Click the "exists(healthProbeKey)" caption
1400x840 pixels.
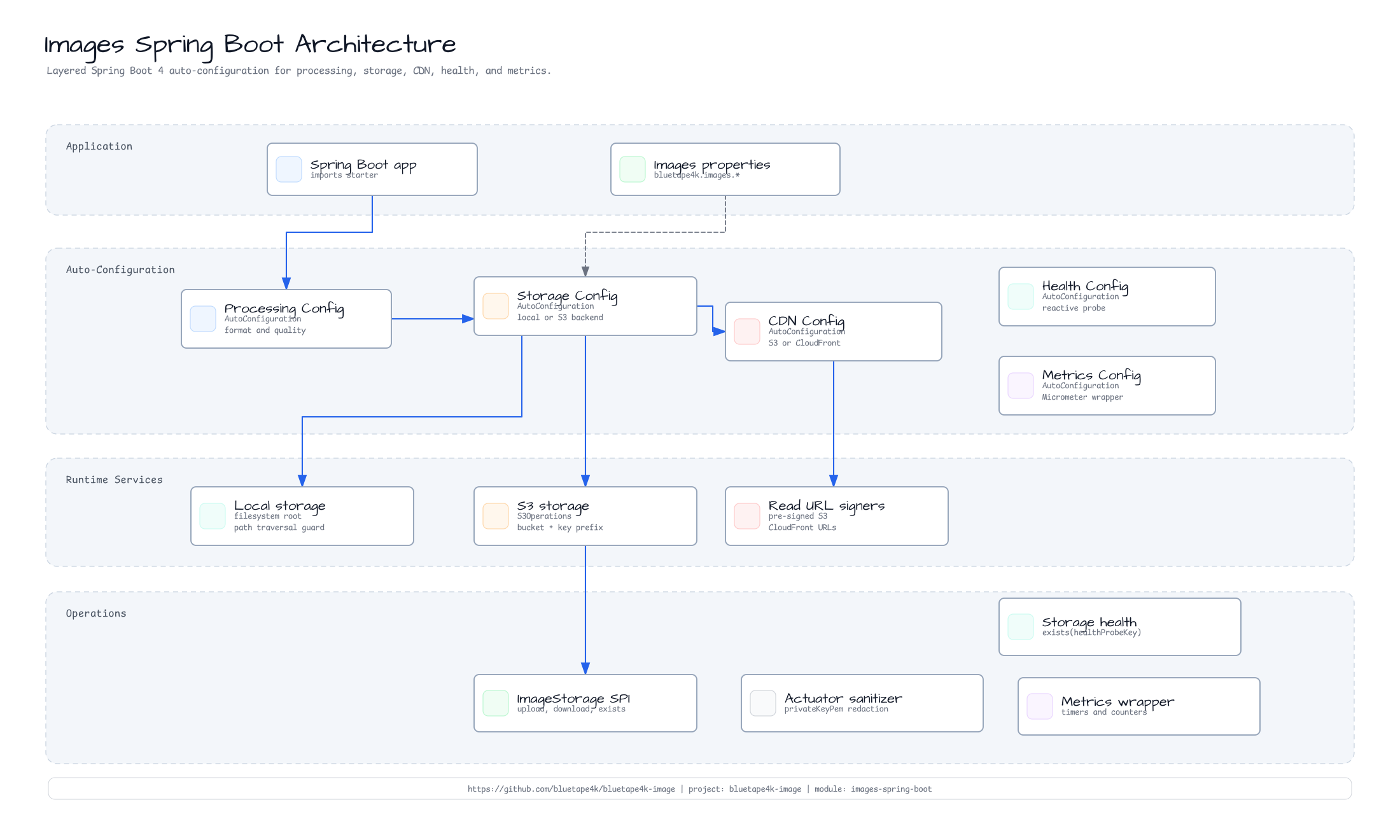(1092, 633)
